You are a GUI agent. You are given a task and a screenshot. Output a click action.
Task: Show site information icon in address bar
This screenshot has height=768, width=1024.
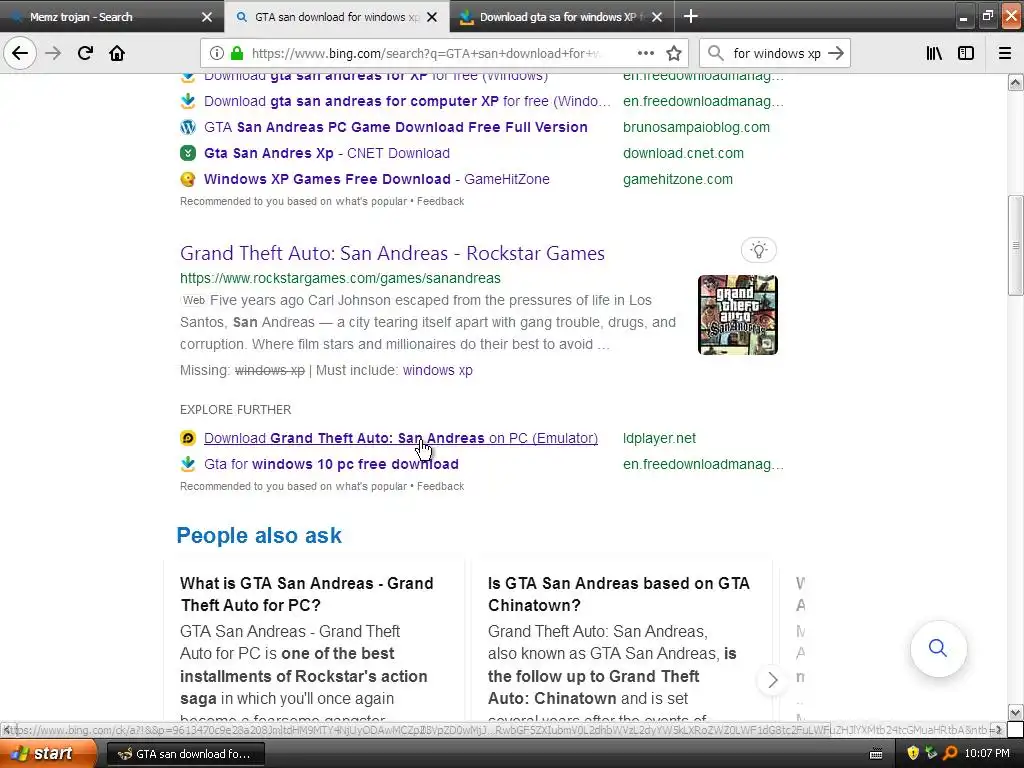point(217,53)
